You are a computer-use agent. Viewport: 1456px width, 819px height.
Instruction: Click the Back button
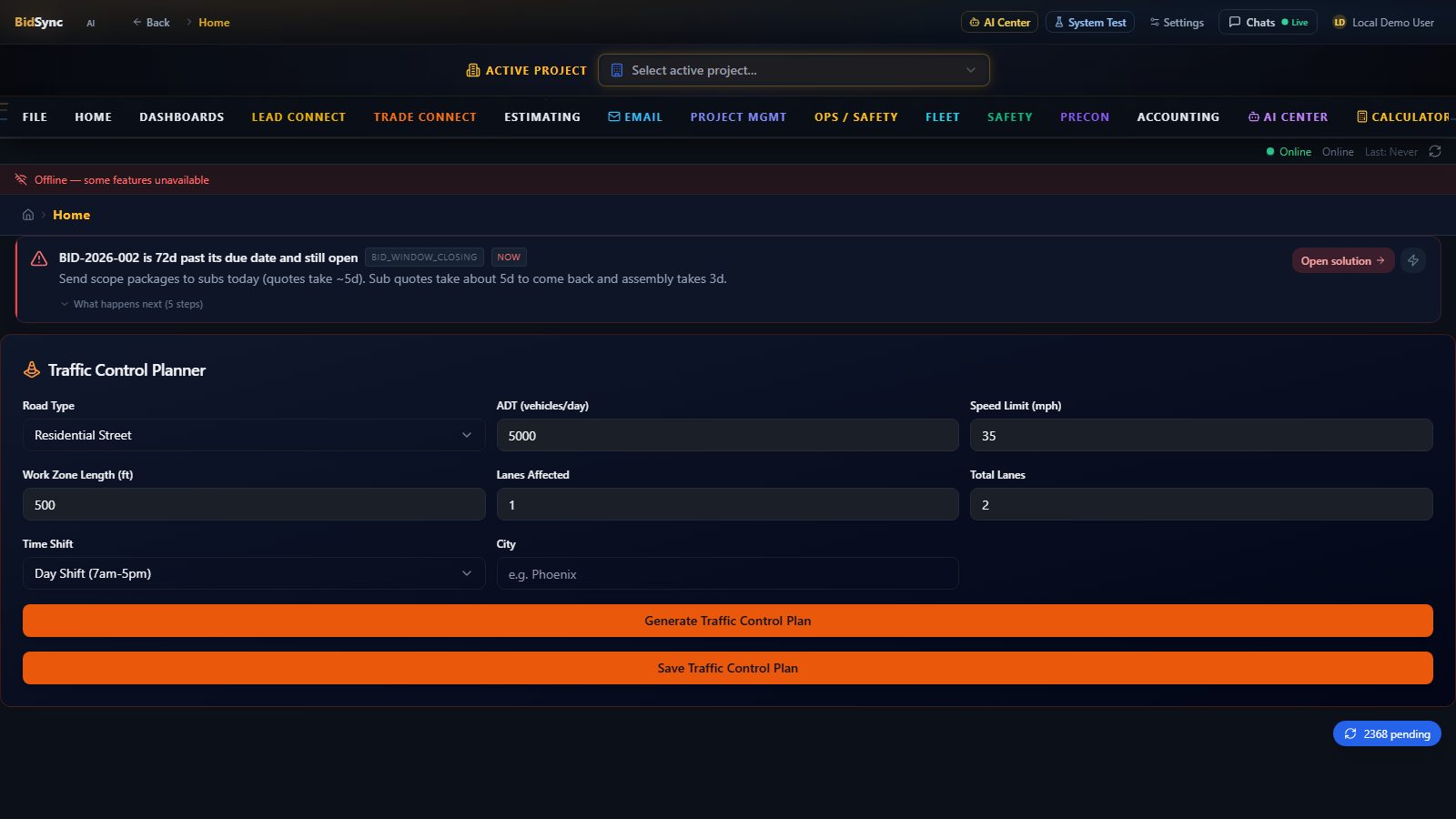click(151, 22)
